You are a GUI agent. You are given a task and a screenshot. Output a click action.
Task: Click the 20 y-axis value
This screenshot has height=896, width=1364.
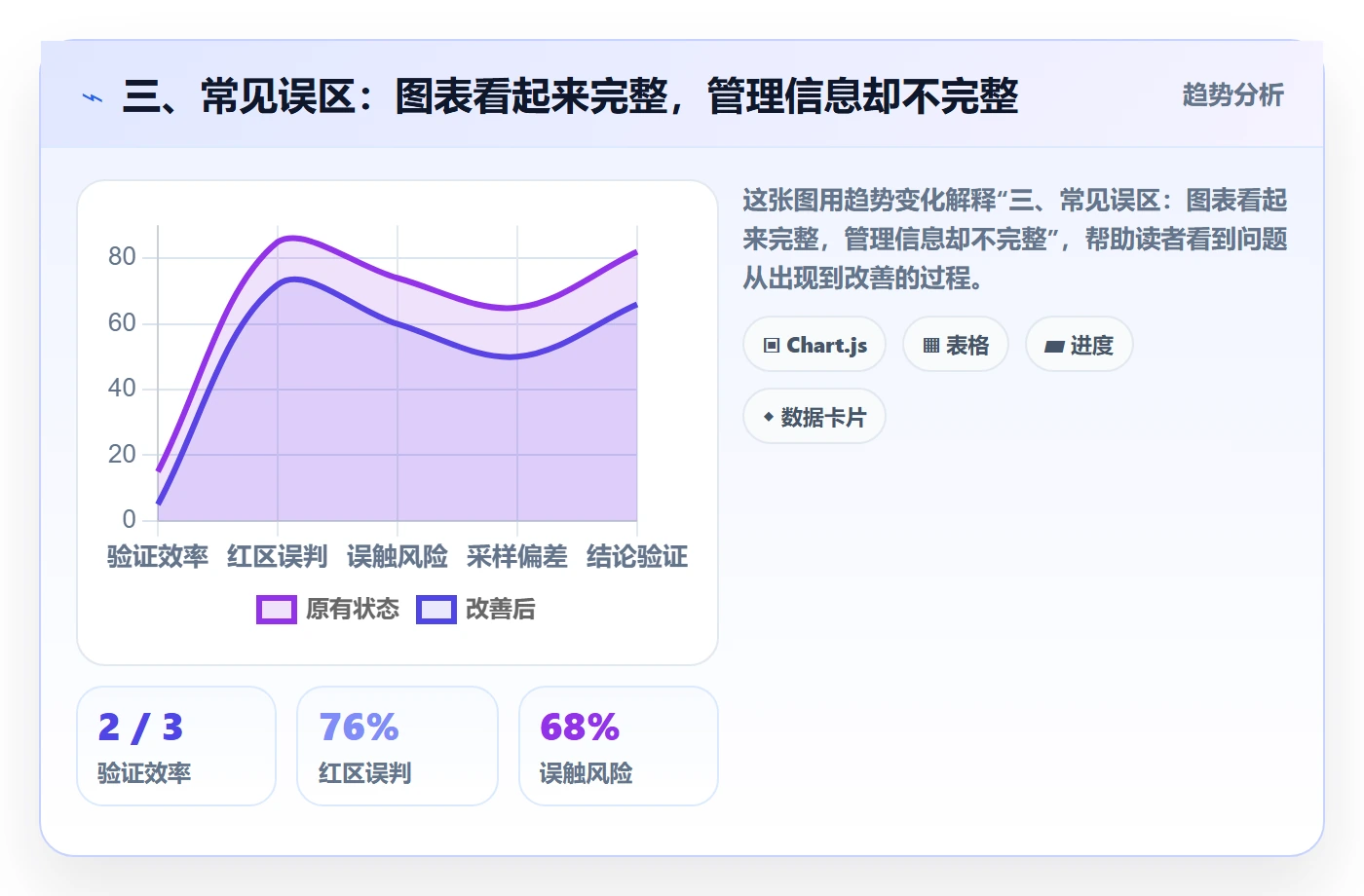(122, 454)
